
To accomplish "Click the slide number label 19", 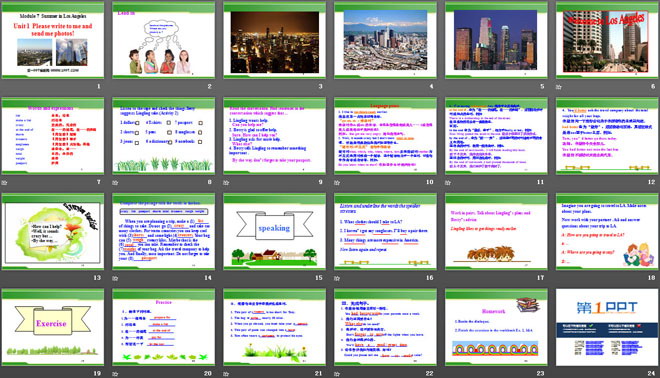I will (97, 373).
